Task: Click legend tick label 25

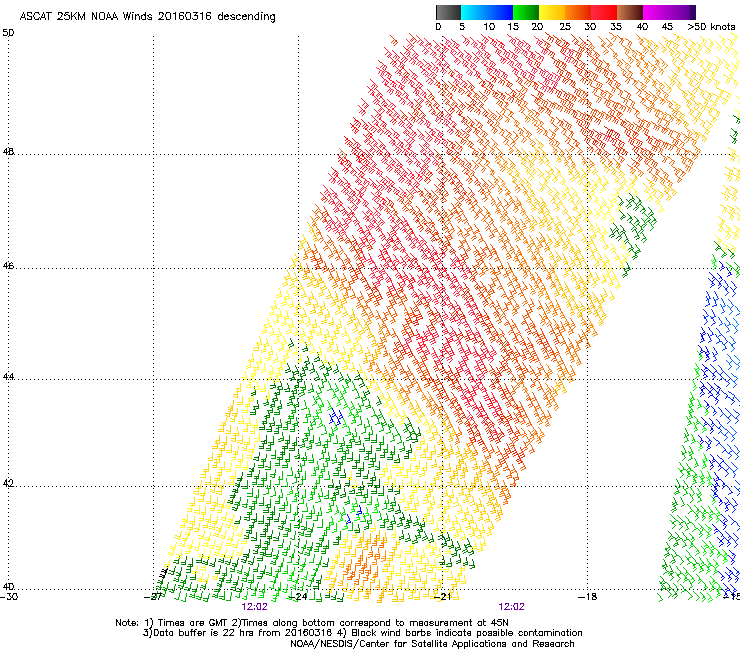Action: coord(565,27)
